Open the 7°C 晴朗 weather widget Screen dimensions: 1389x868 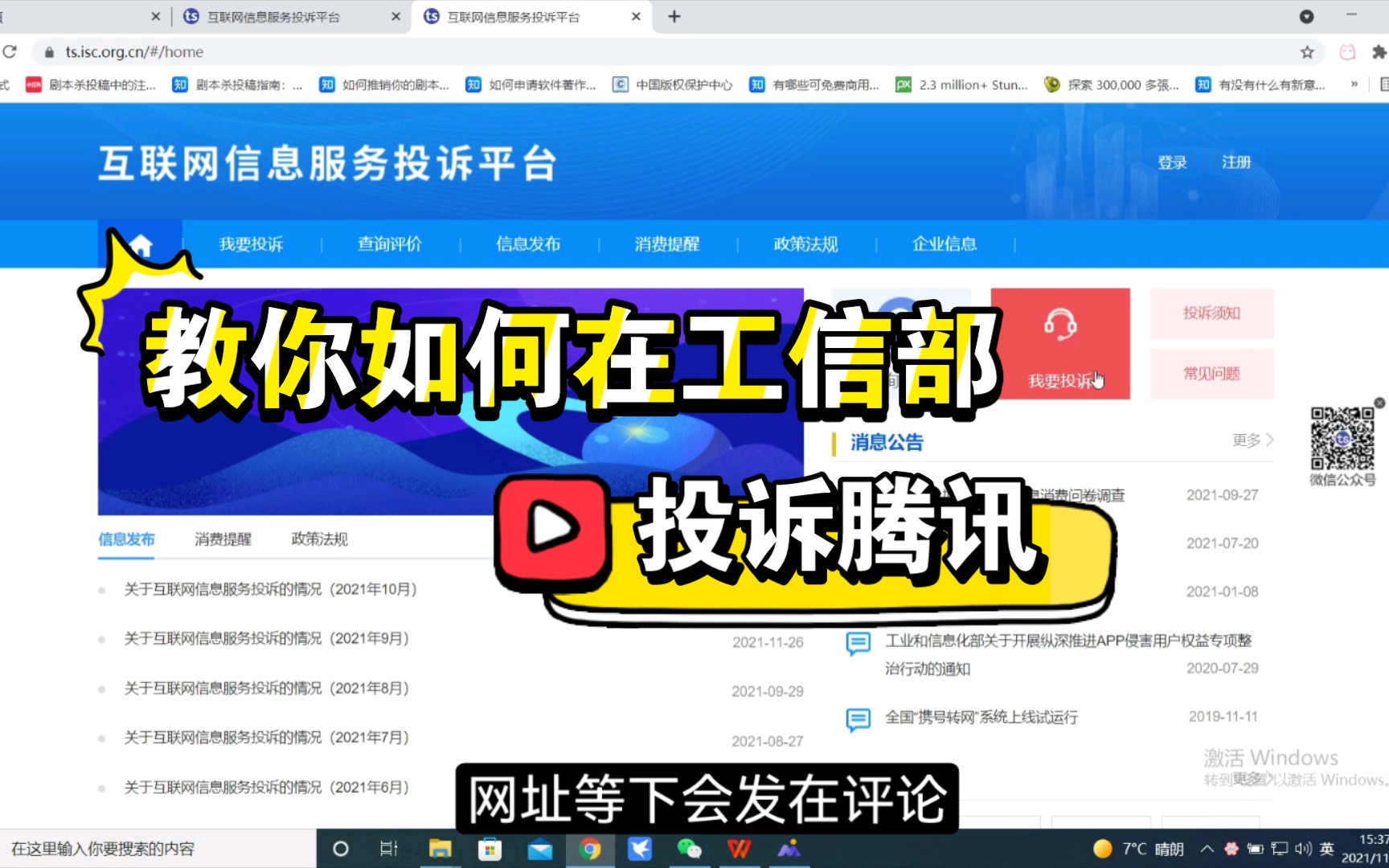coord(1138,849)
